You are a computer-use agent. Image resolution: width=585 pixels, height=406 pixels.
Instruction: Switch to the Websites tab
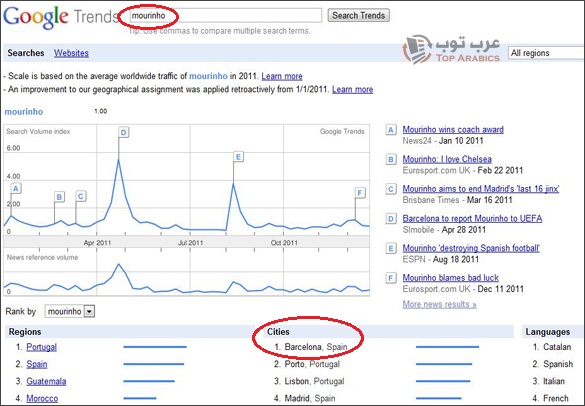(x=71, y=53)
